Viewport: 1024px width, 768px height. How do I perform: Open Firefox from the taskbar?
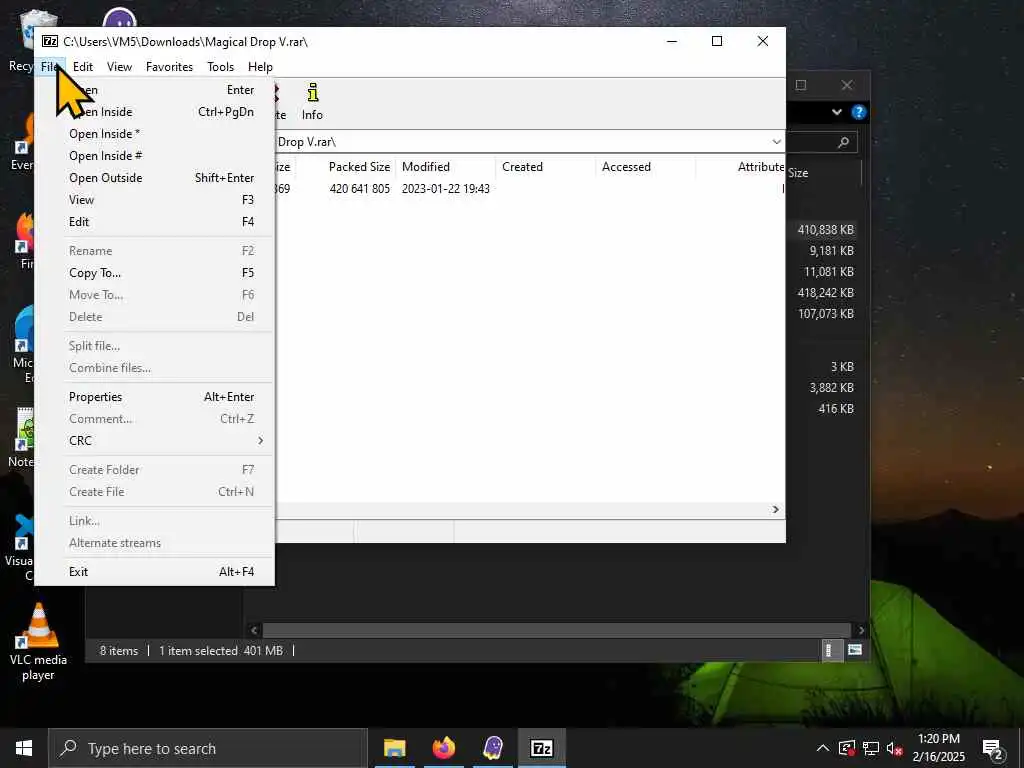(443, 748)
